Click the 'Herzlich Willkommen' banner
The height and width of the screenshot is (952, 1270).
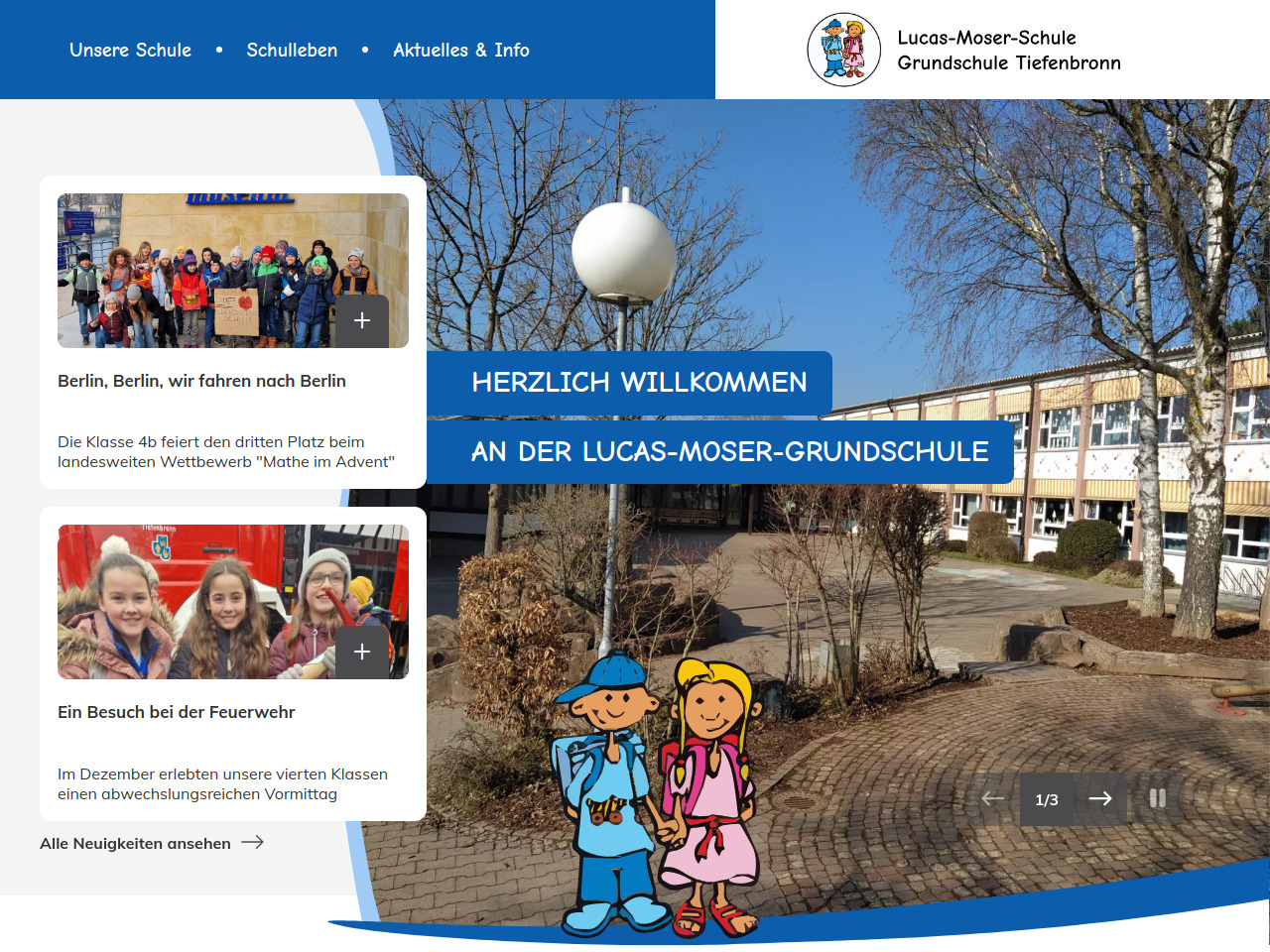click(x=639, y=383)
